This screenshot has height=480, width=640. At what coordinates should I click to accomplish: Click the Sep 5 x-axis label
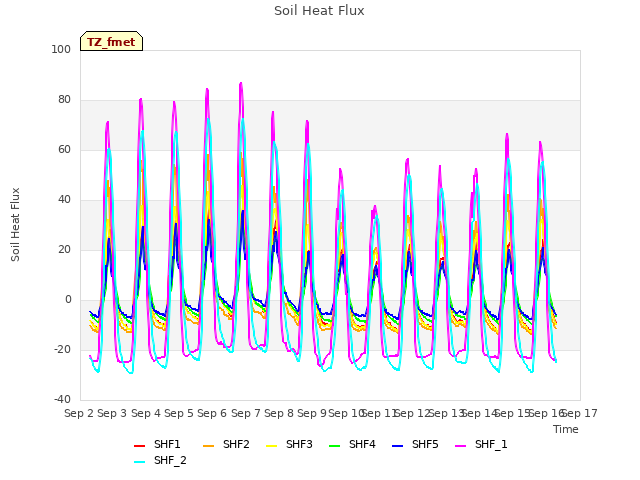(179, 413)
